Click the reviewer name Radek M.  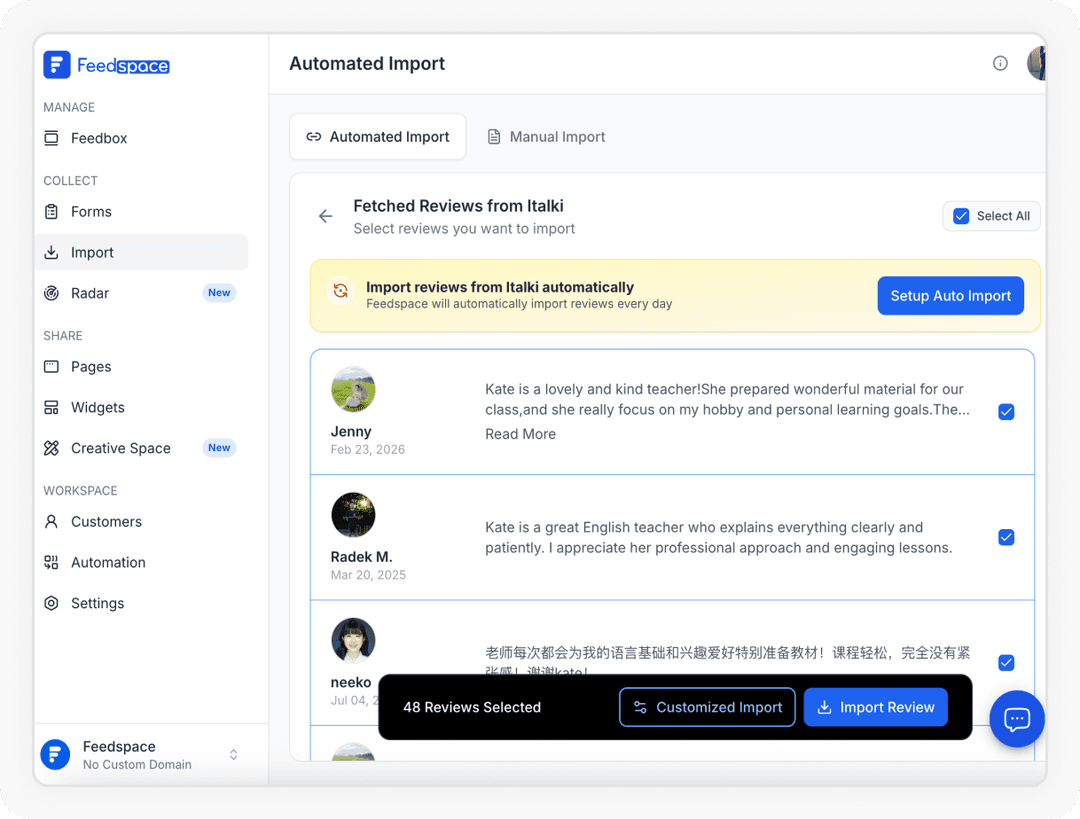[362, 557]
